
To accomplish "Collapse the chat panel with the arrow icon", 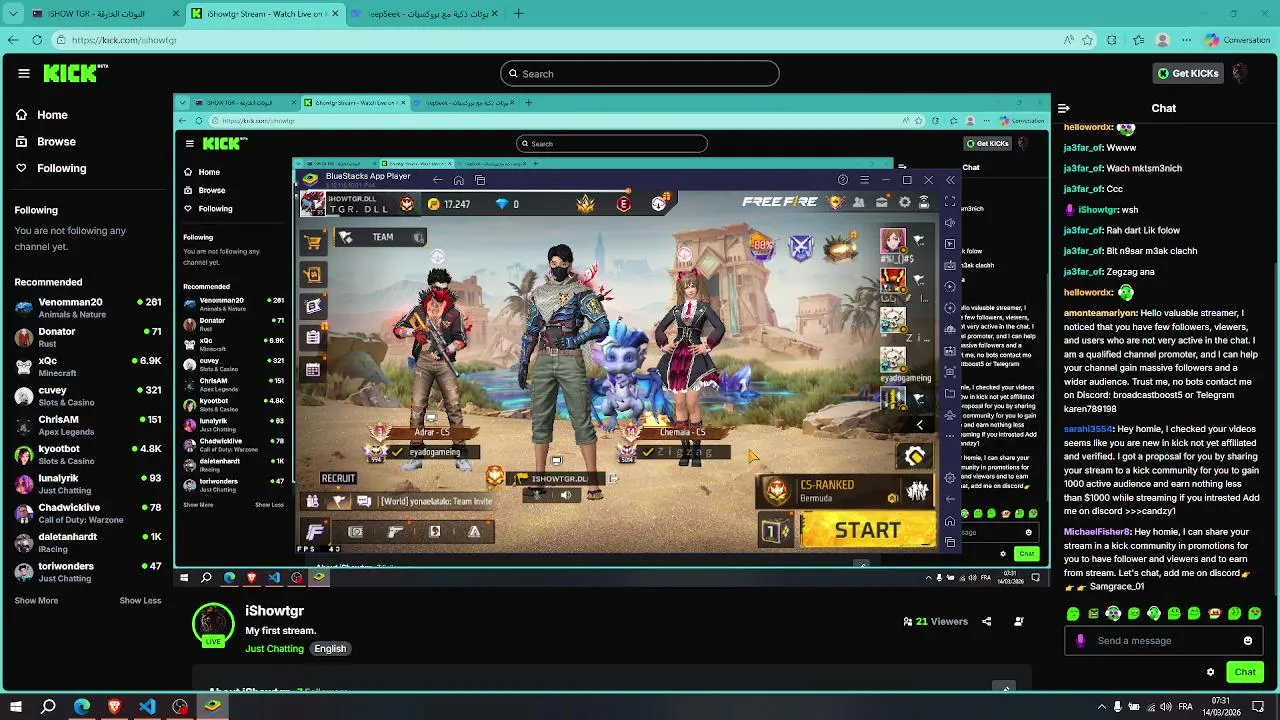I will [x=1064, y=108].
